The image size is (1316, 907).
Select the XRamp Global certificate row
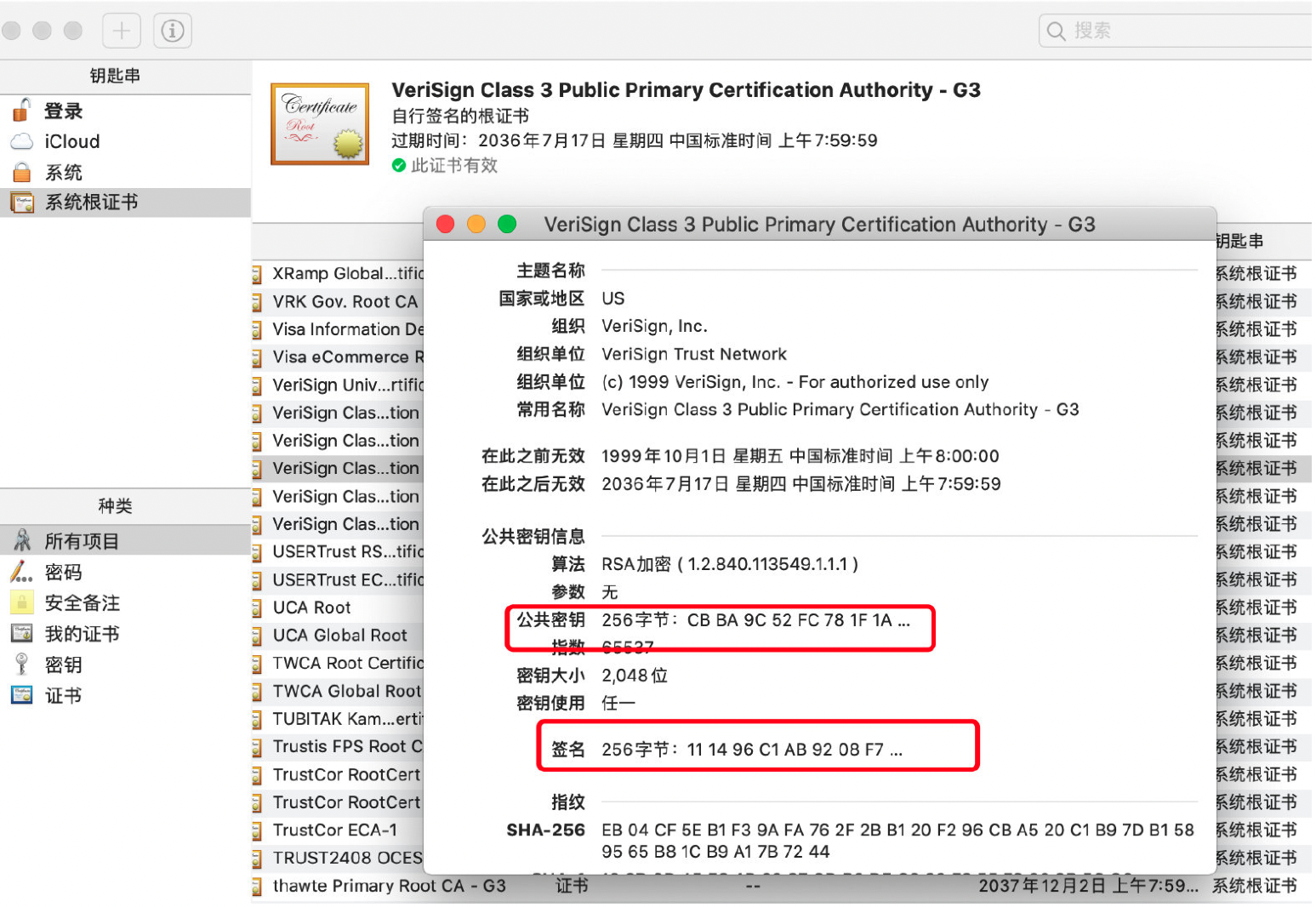338,274
